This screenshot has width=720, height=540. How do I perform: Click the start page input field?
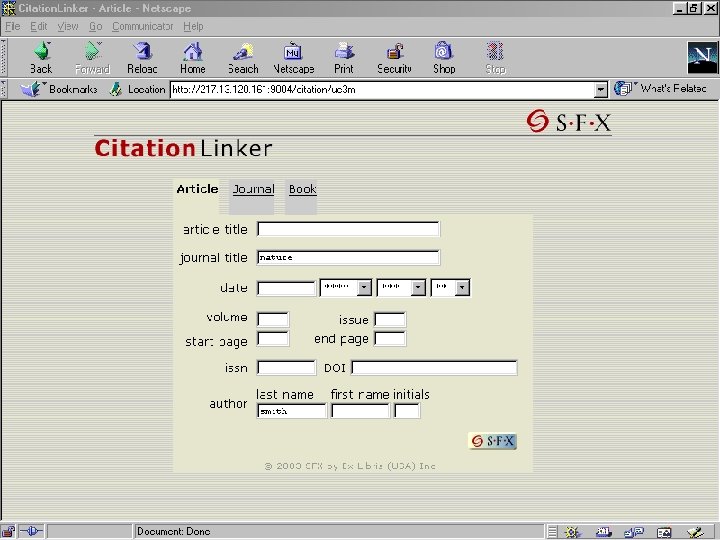(273, 339)
